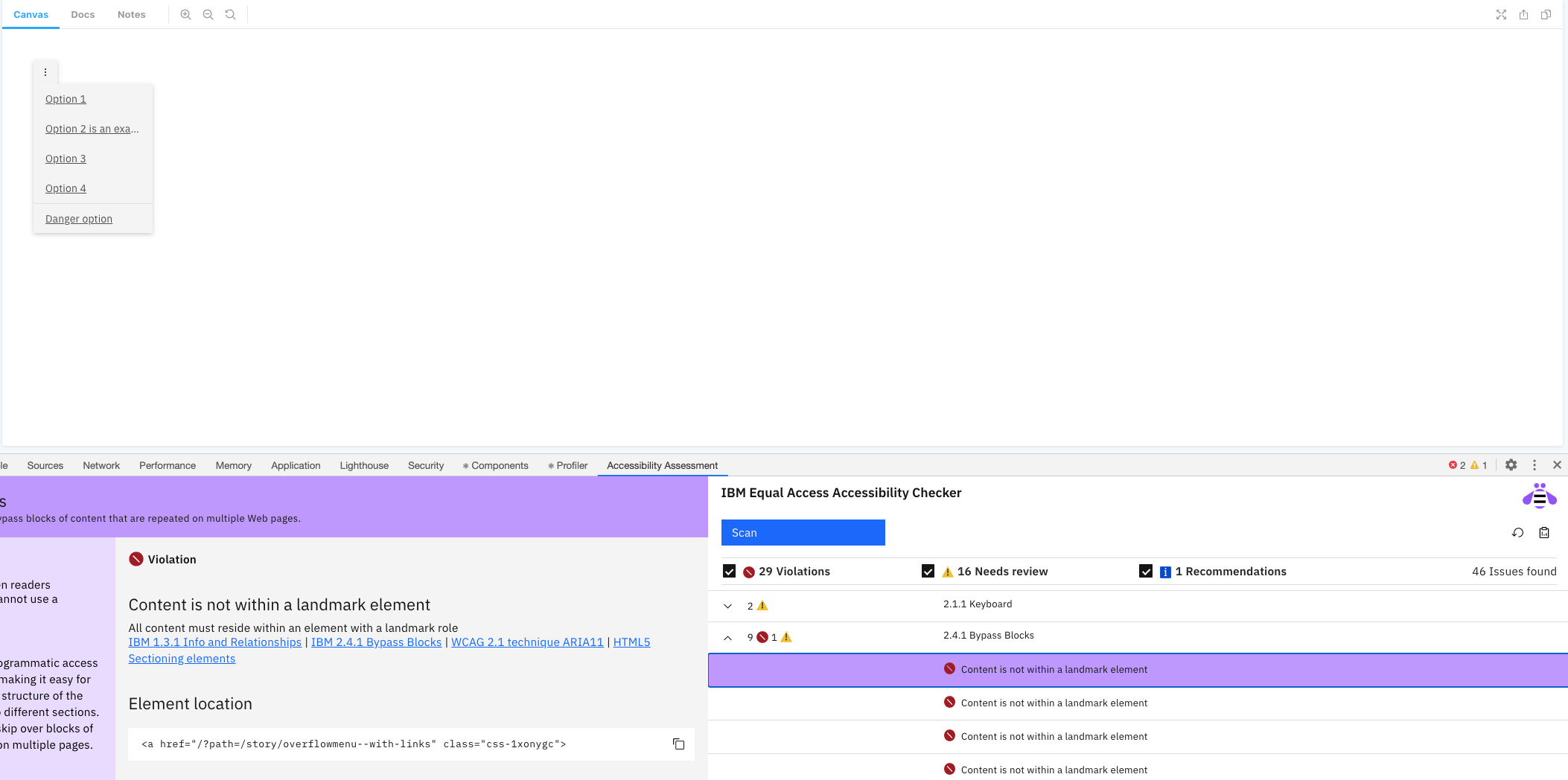Open the accessibility report clipboard icon
This screenshot has width=1568, height=780.
click(x=1543, y=533)
